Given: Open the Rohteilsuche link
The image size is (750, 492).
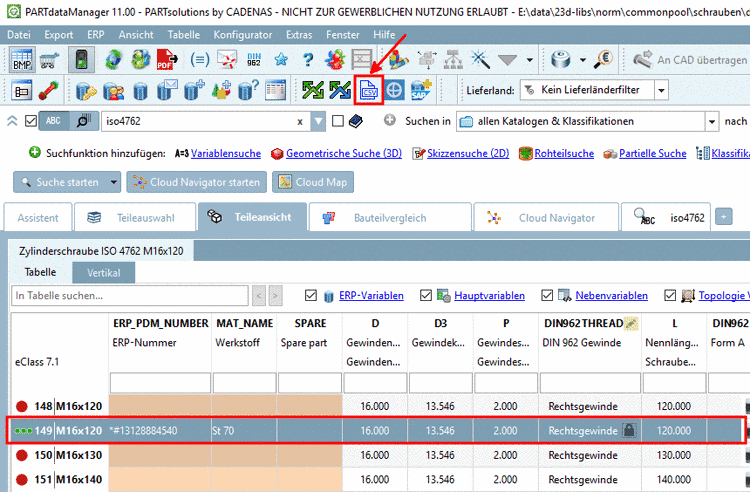Looking at the screenshot, I should 564,153.
